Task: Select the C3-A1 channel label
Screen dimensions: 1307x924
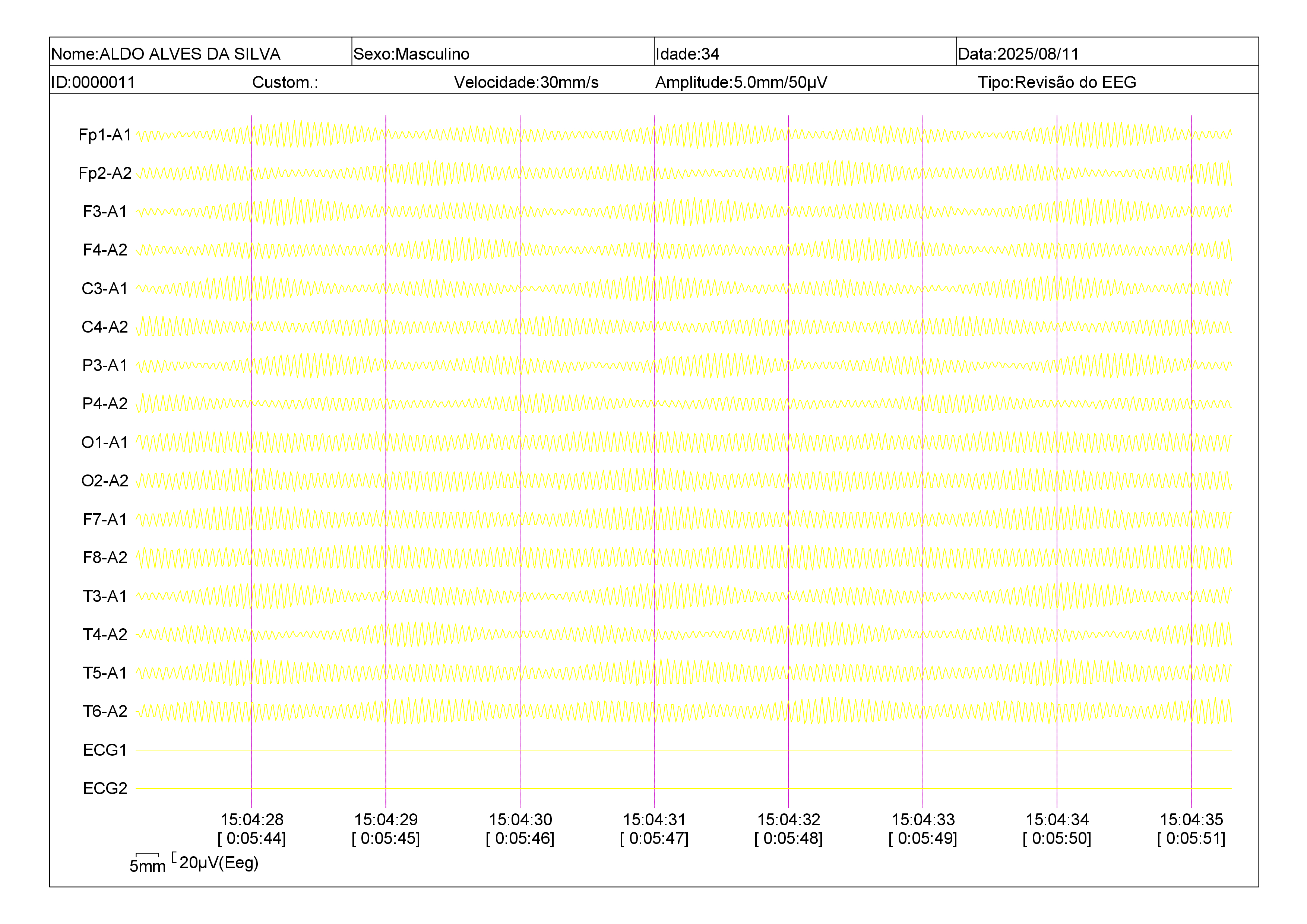Action: (105, 289)
